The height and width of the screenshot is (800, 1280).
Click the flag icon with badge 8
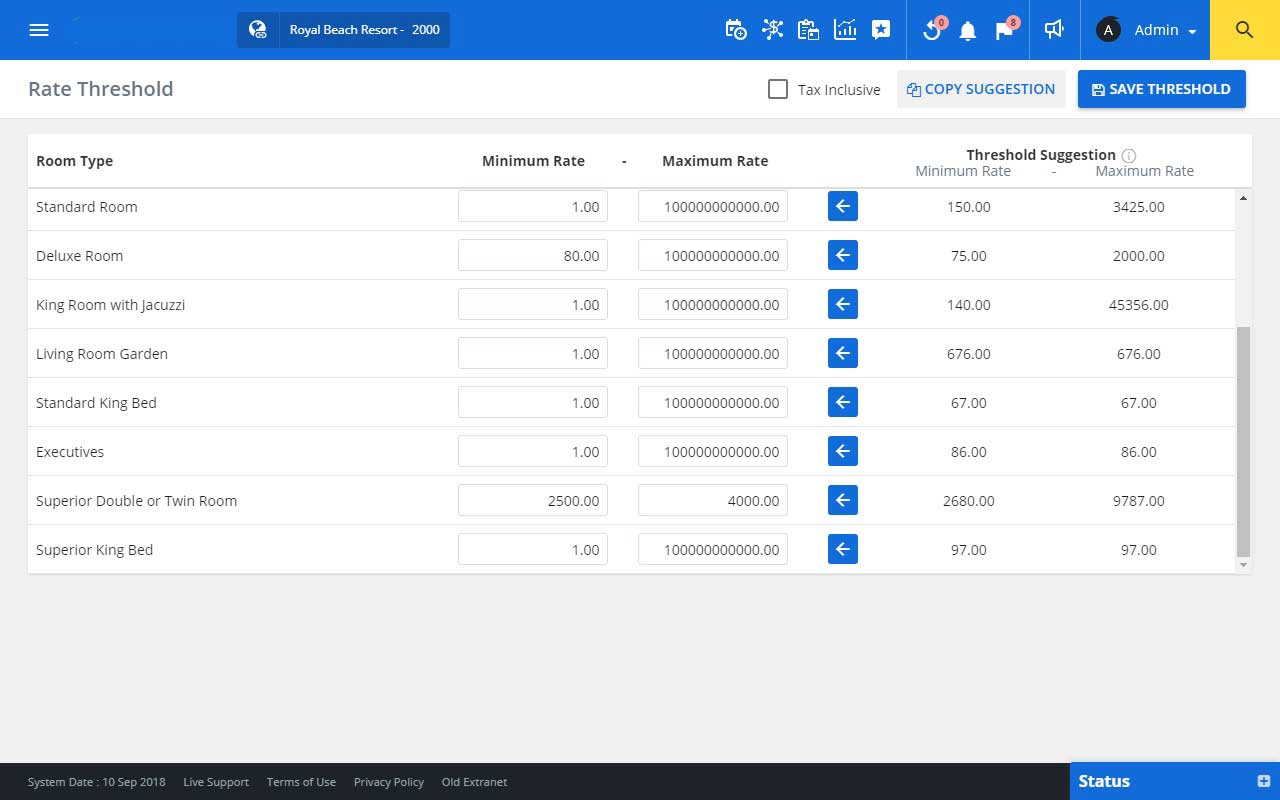click(1005, 30)
